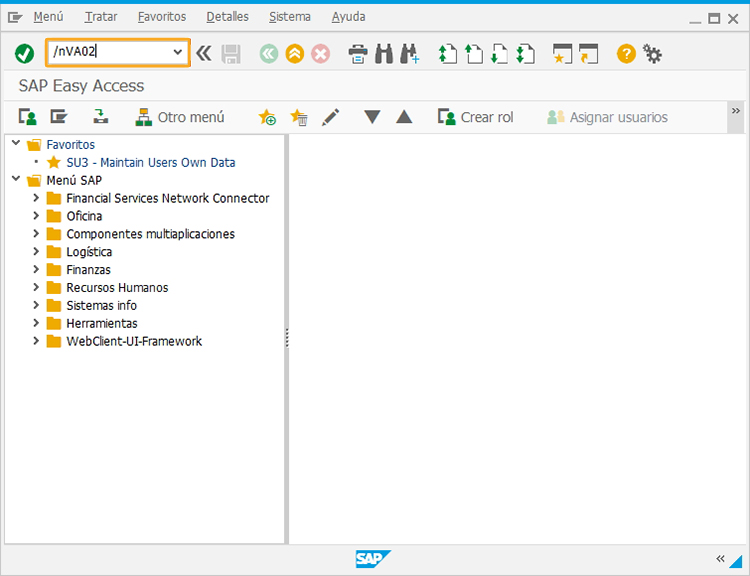Collapse the Menú SAP tree node
The image size is (750, 576).
16,179
